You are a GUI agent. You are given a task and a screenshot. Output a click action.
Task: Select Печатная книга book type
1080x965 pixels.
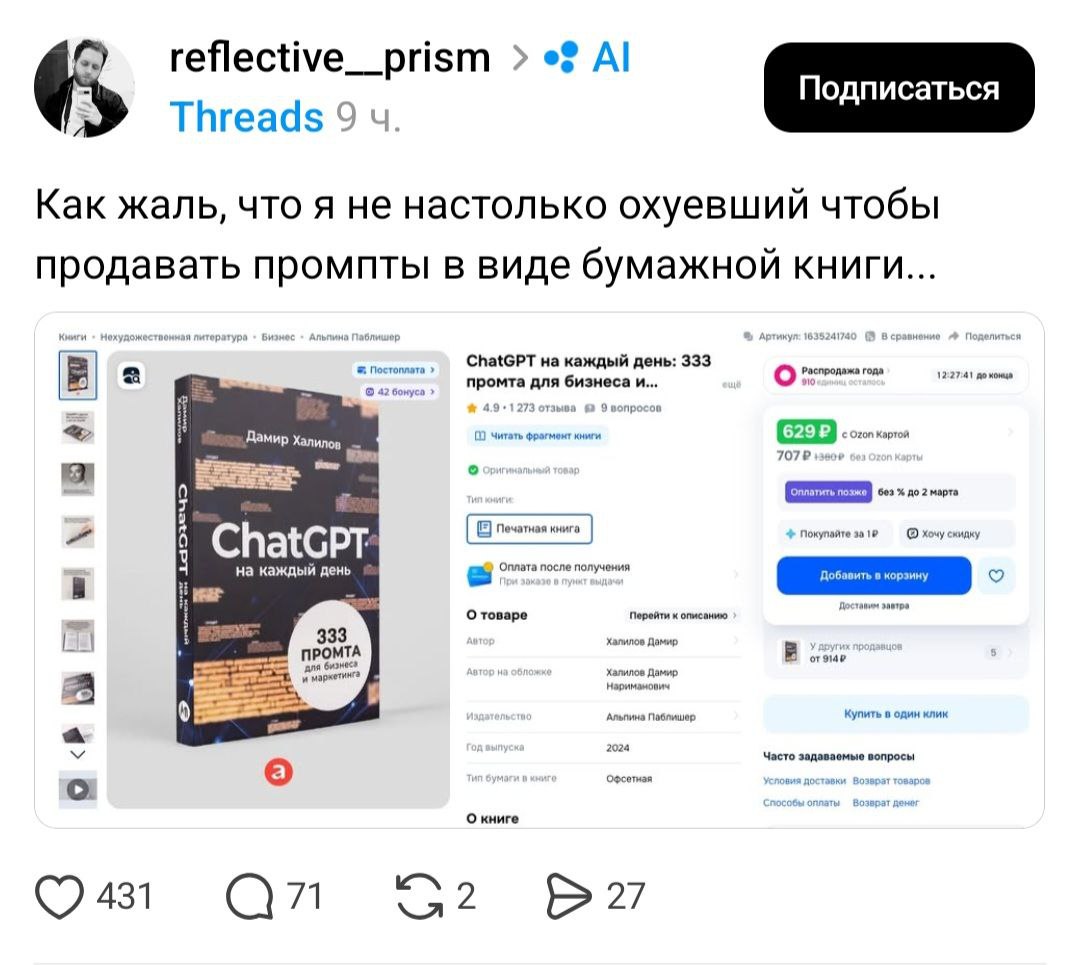coord(529,528)
